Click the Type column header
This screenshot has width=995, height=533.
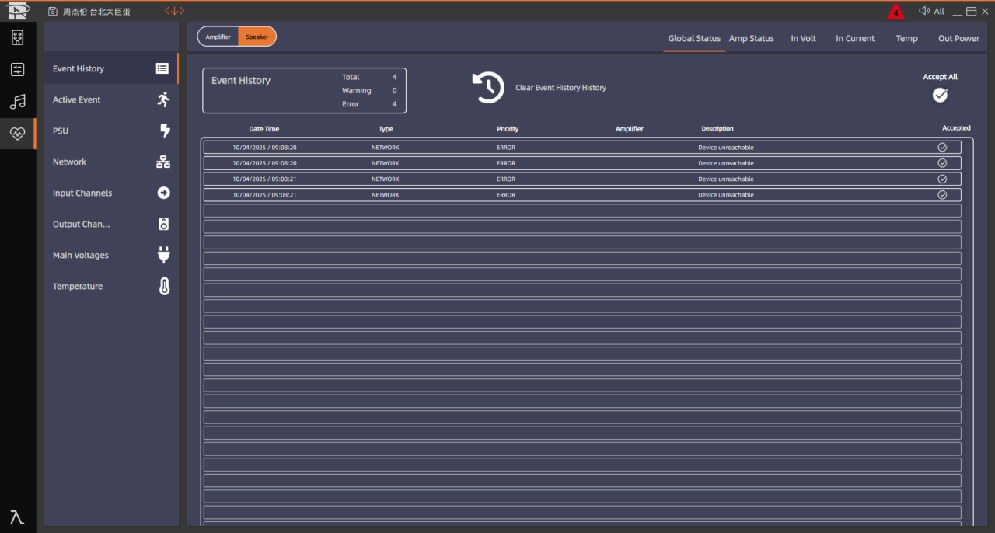[386, 129]
